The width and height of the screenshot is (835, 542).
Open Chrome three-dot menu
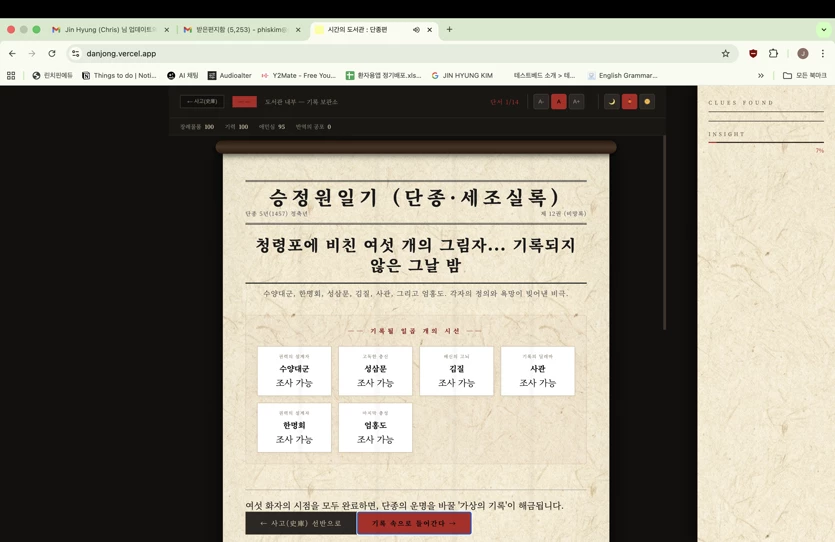tap(823, 53)
